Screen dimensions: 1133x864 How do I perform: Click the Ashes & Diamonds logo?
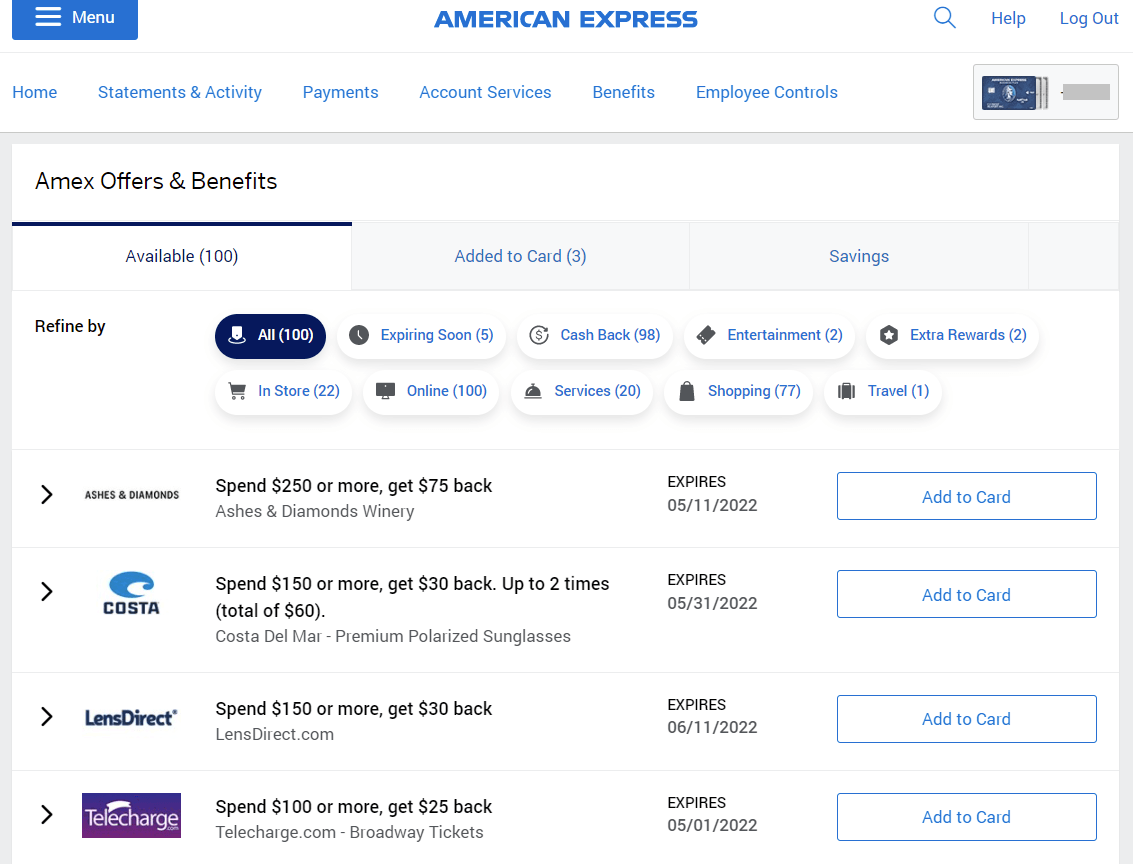click(x=132, y=495)
